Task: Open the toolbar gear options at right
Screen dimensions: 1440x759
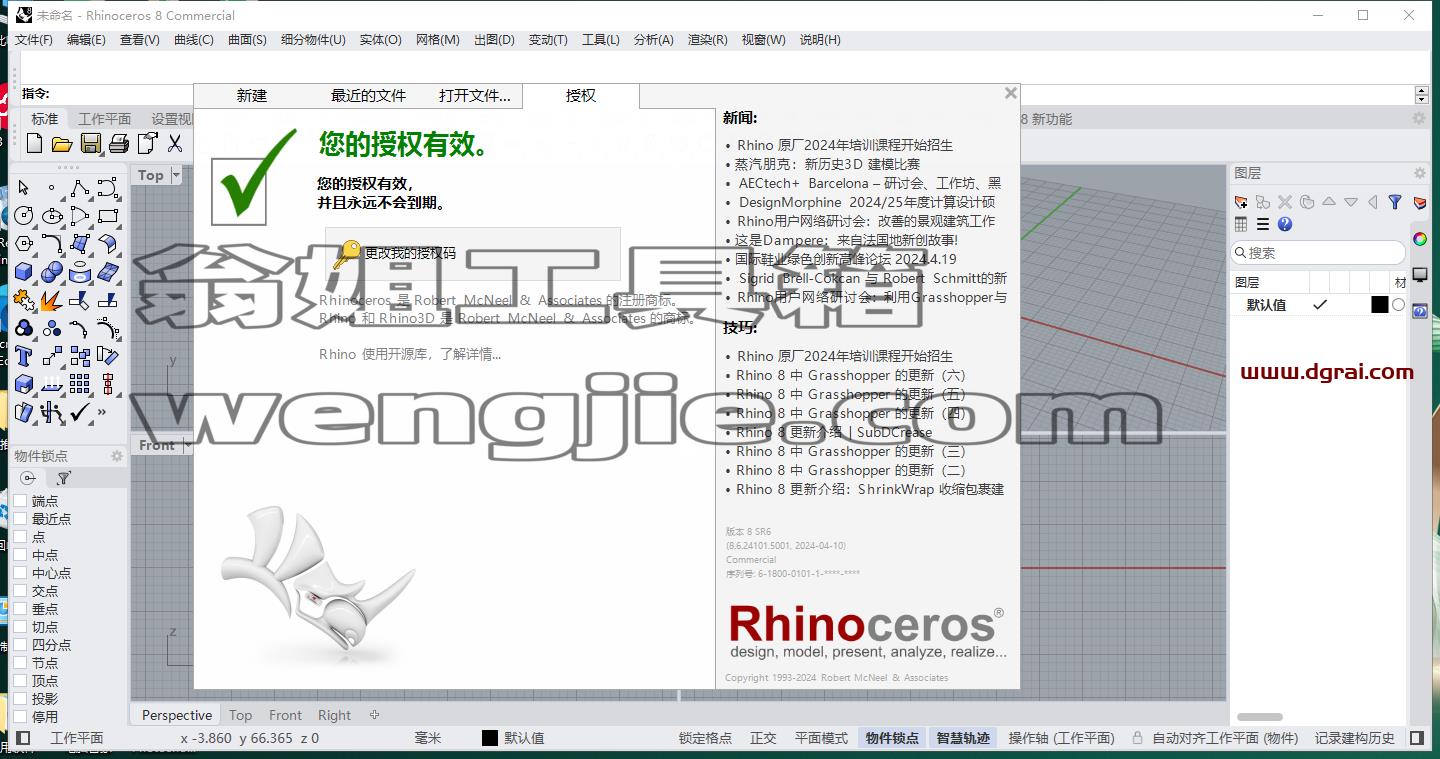Action: point(1418,118)
